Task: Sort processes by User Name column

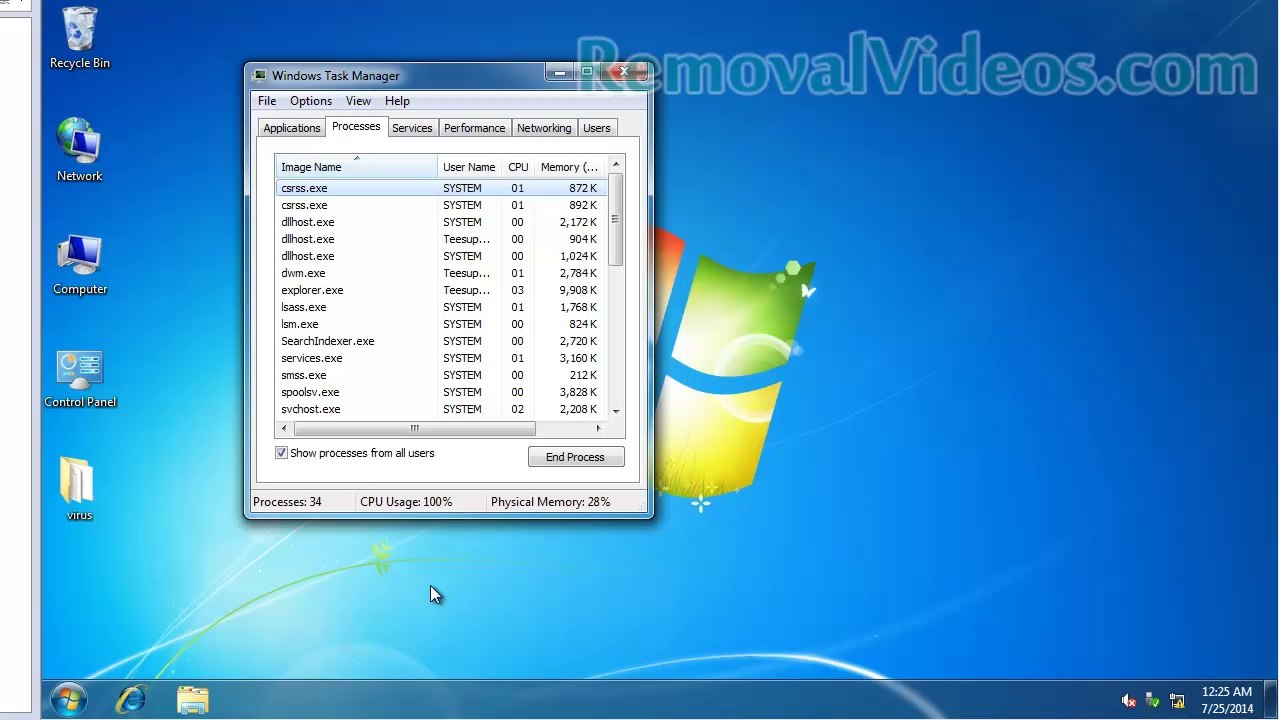Action: [x=469, y=167]
